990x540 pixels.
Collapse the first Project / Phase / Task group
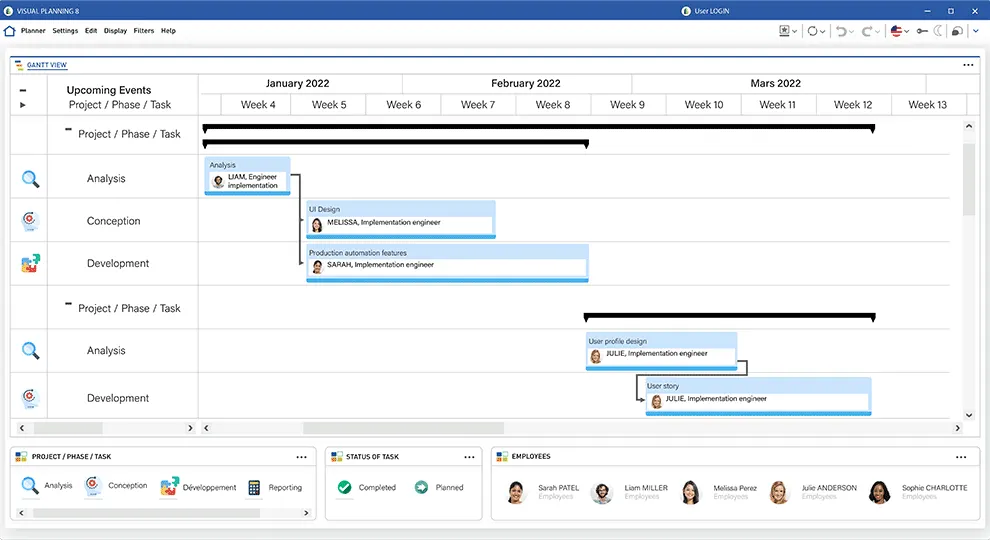pyautogui.click(x=68, y=130)
